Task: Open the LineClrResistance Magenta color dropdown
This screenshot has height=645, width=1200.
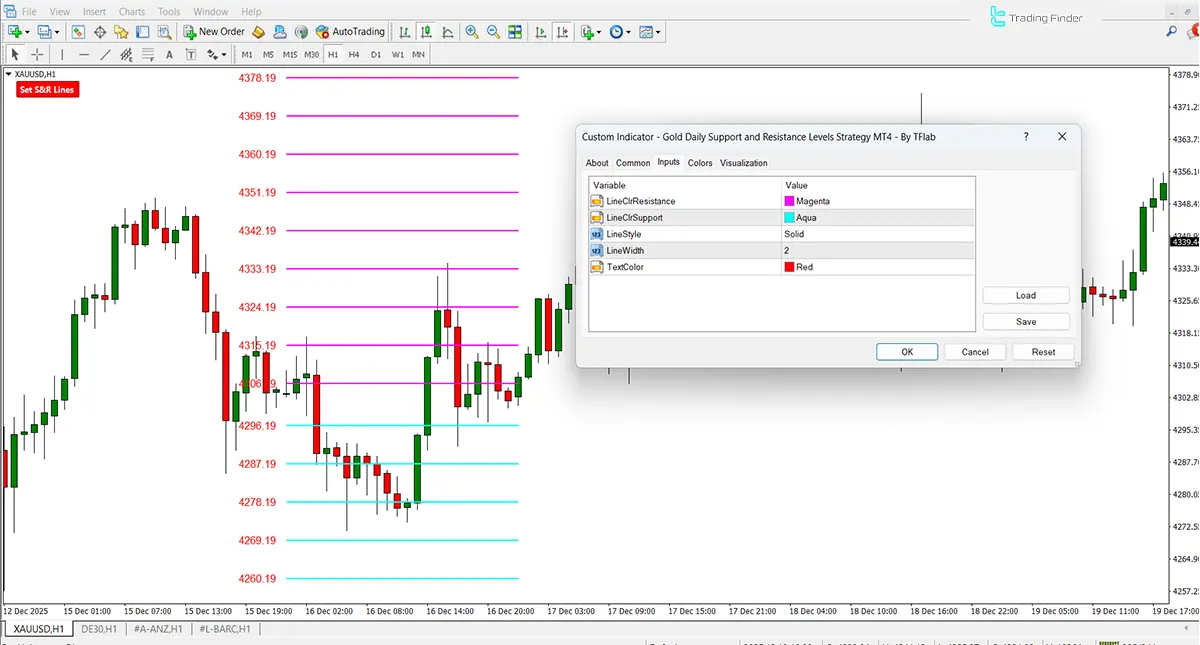Action: 878,200
